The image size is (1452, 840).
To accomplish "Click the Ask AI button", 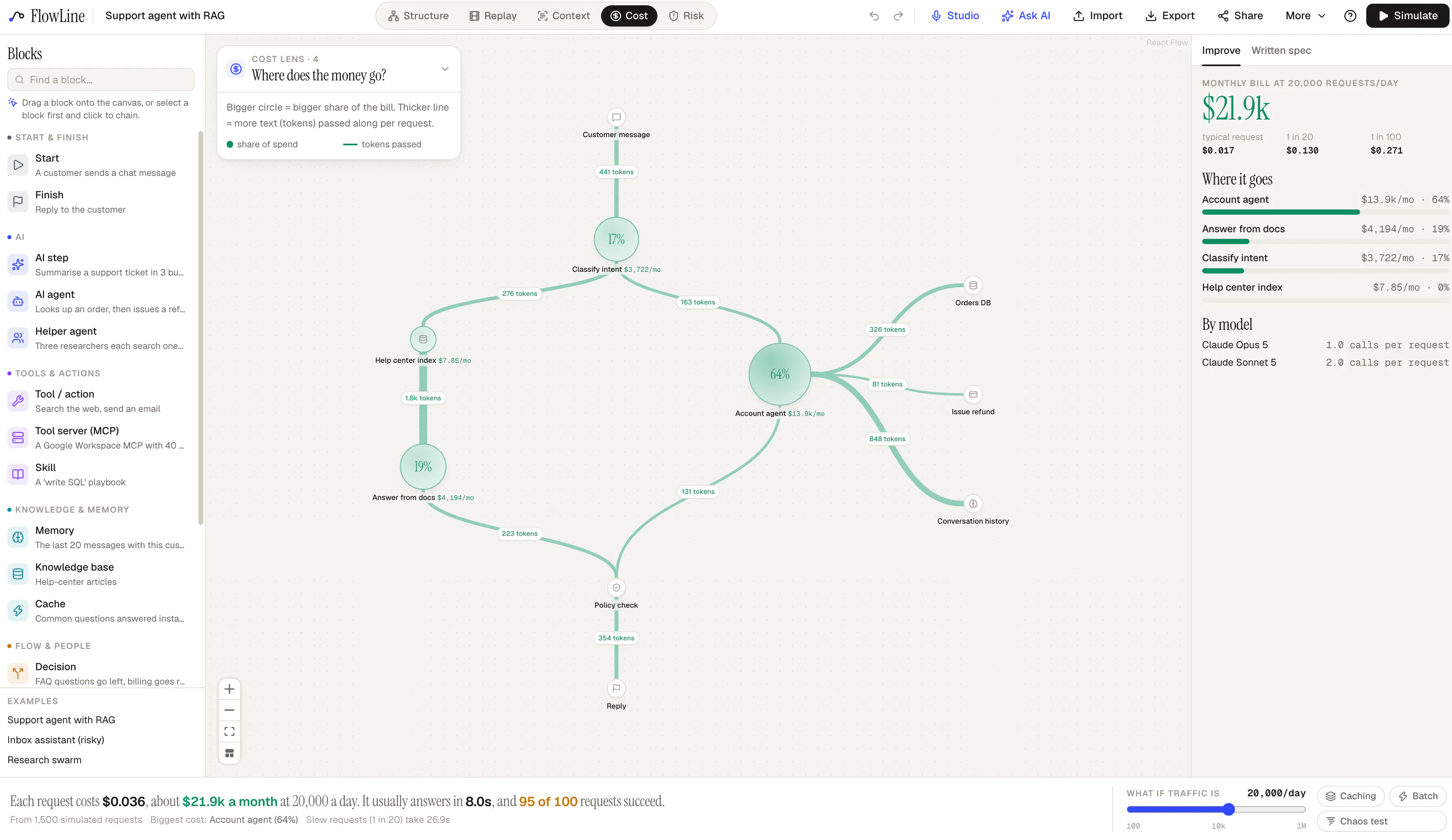I will point(1026,16).
